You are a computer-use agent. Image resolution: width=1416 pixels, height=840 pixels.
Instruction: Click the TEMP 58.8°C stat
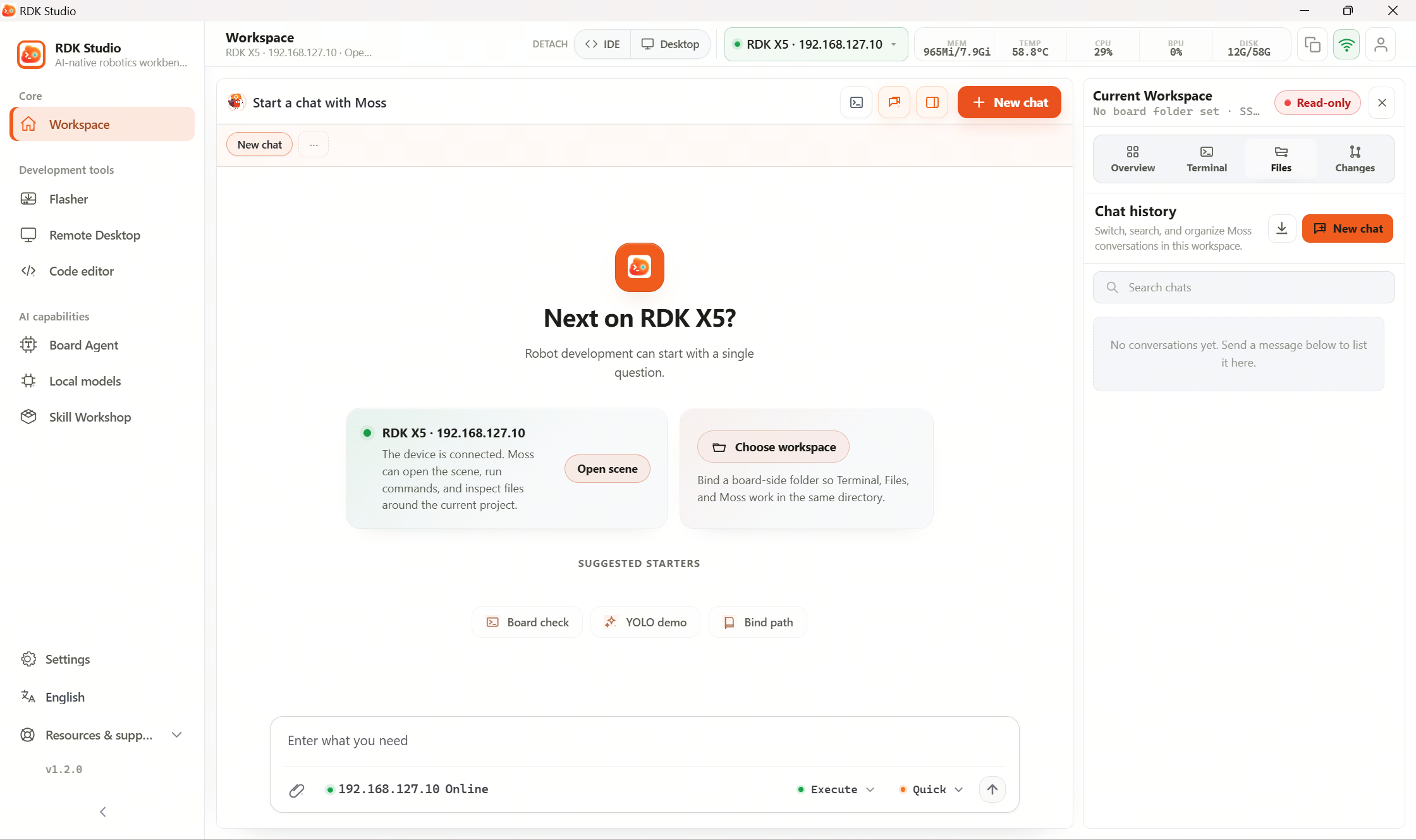pyautogui.click(x=1030, y=48)
